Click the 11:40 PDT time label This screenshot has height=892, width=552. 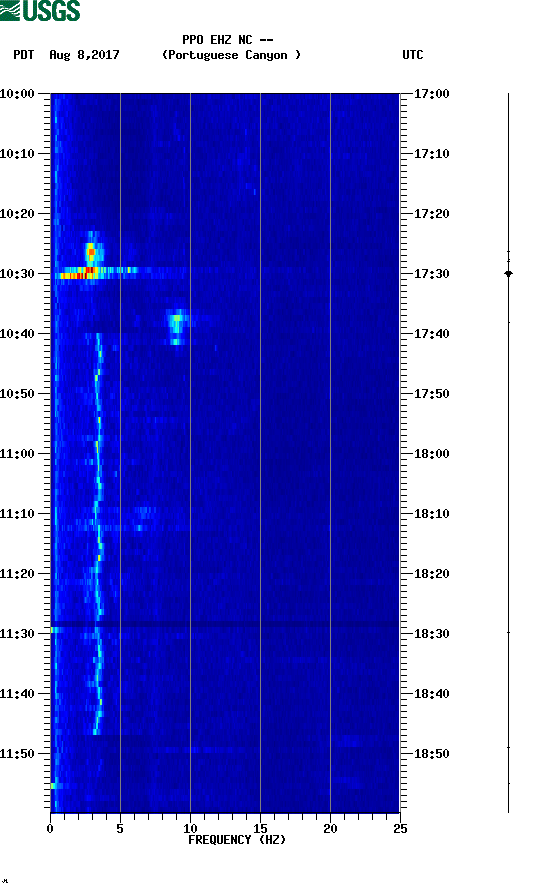(x=17, y=694)
